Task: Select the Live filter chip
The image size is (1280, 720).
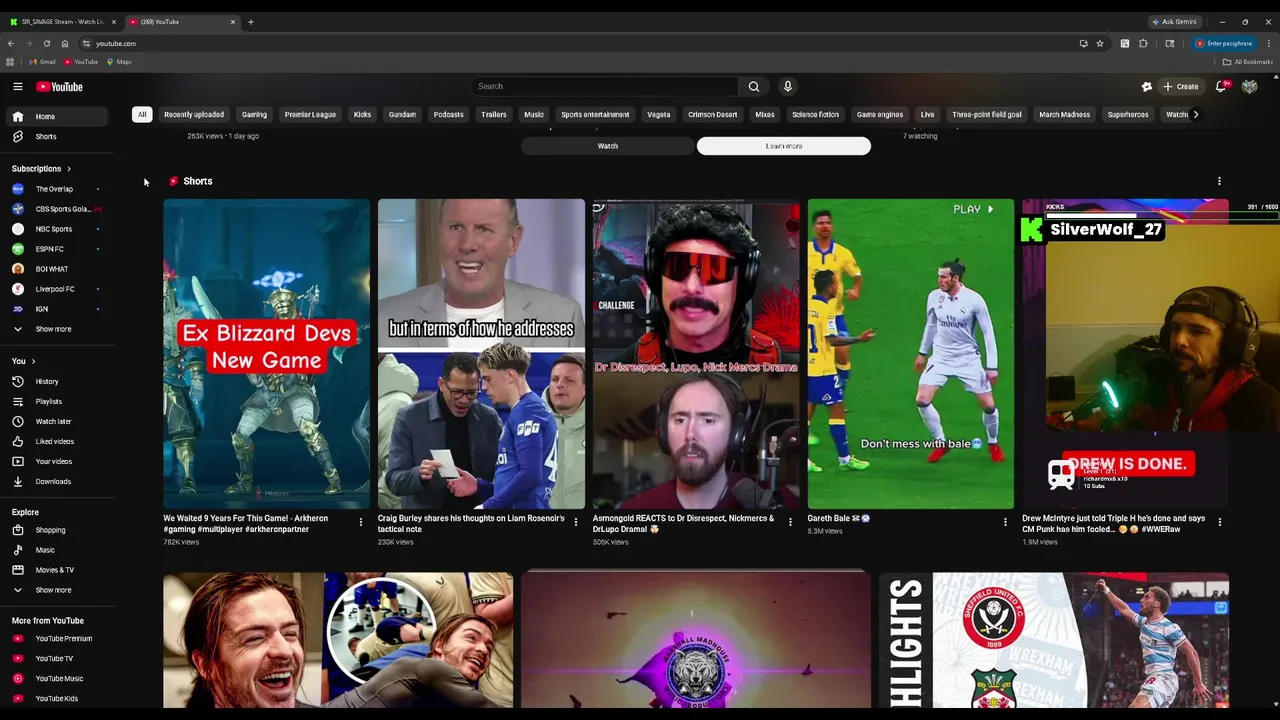Action: [x=927, y=114]
